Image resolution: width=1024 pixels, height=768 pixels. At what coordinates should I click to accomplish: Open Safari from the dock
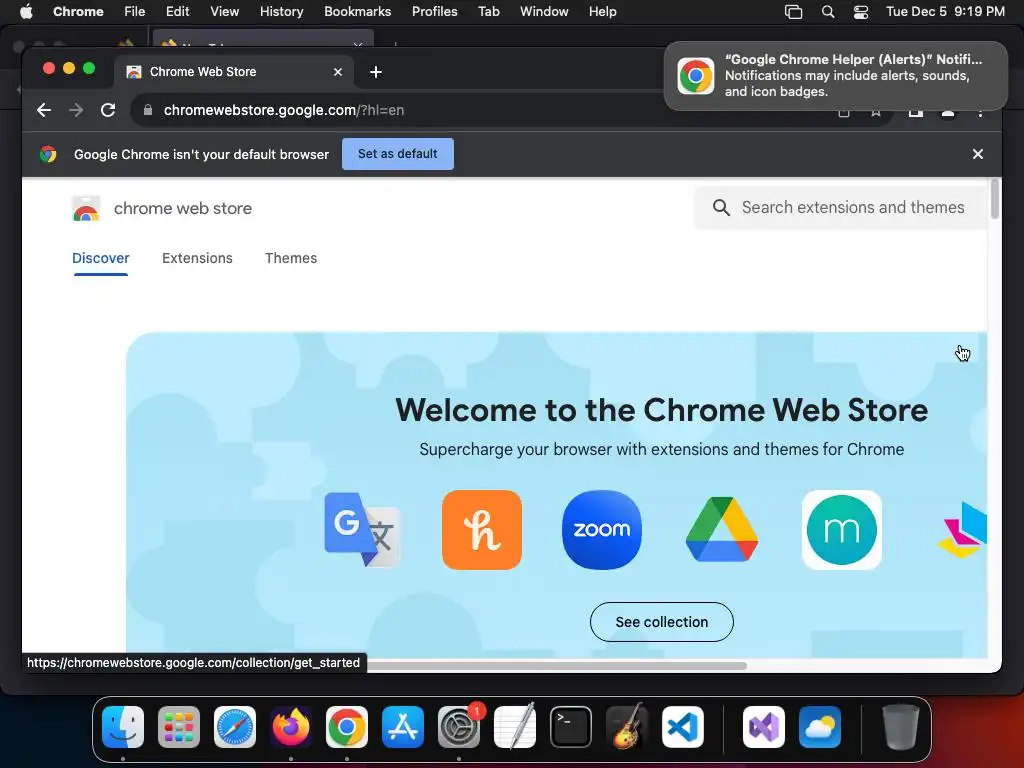235,727
